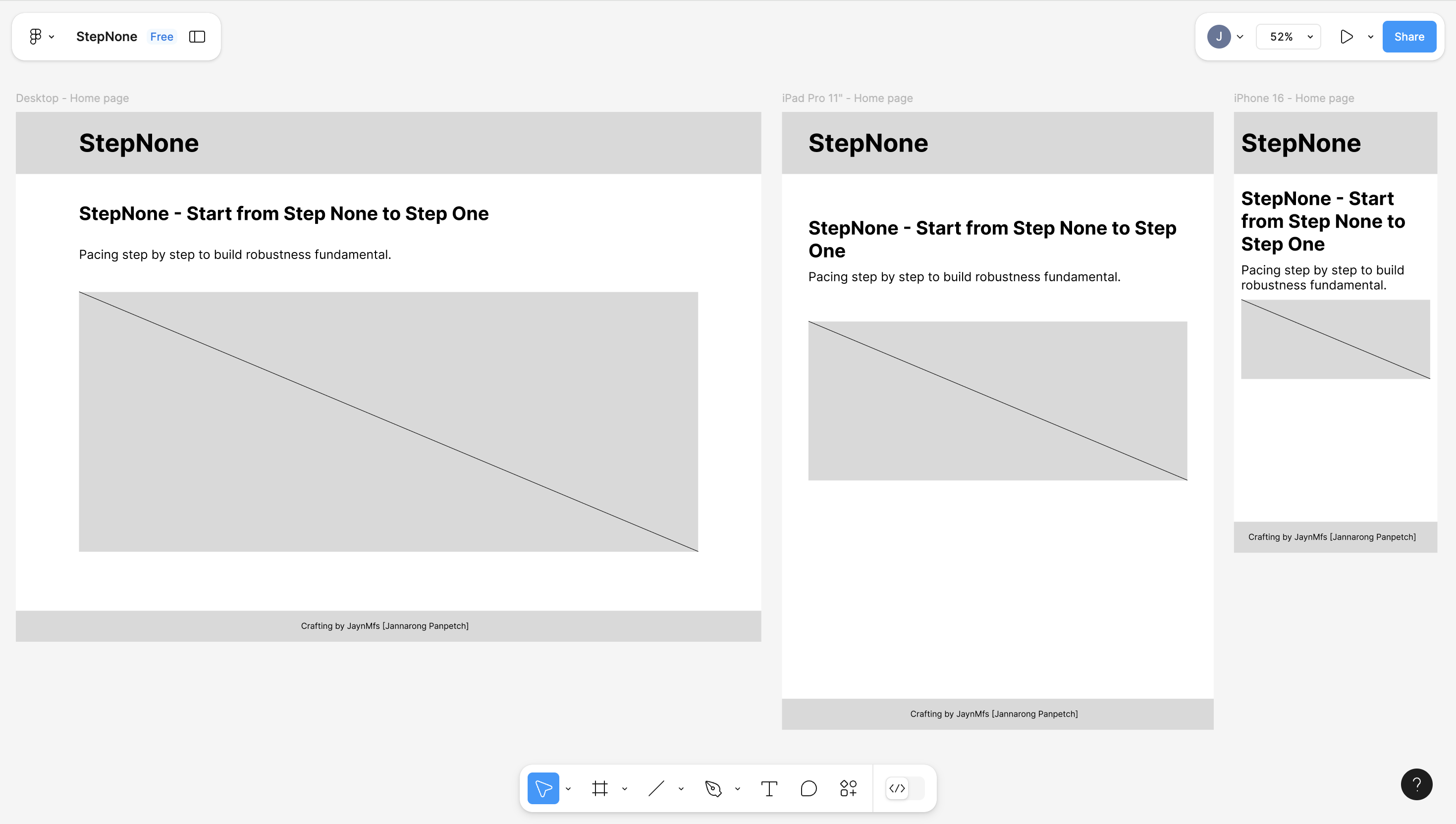Image resolution: width=1456 pixels, height=824 pixels.
Task: Select the Text tool
Action: pyautogui.click(x=769, y=788)
